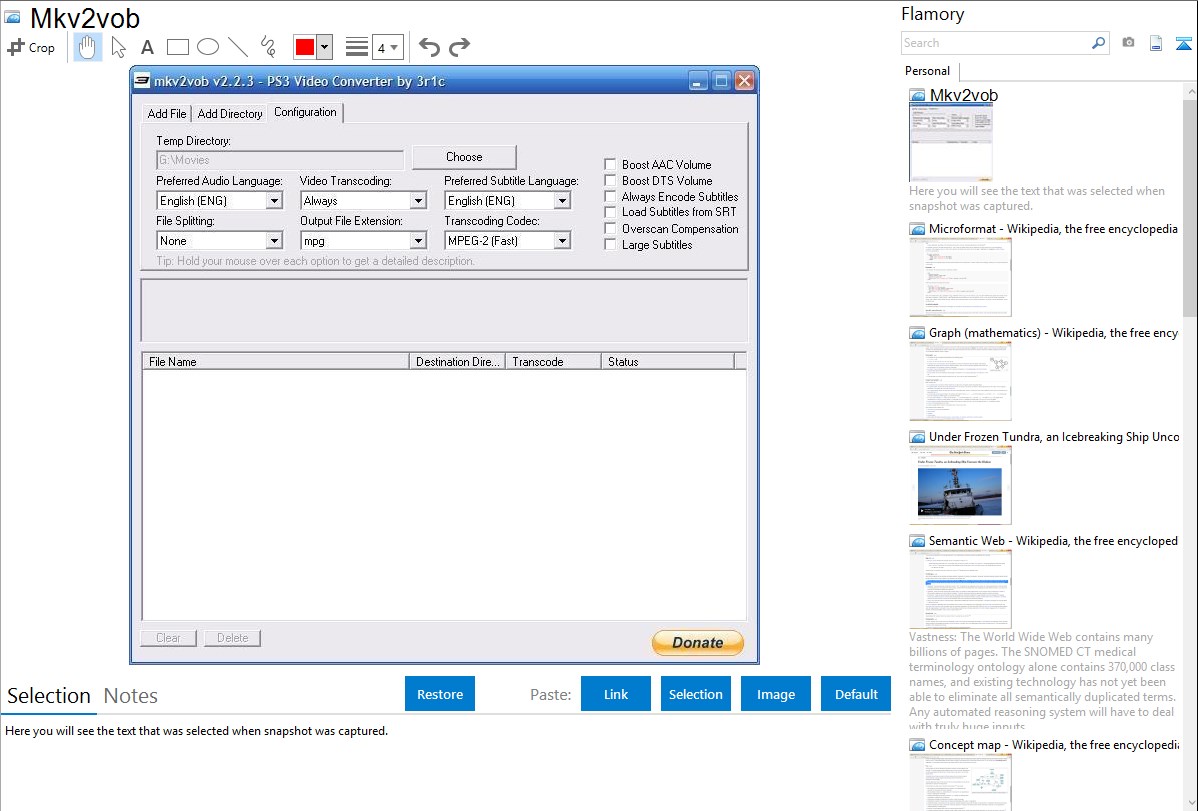Select the text annotation tool
Viewport: 1198px width, 811px height.
[147, 47]
